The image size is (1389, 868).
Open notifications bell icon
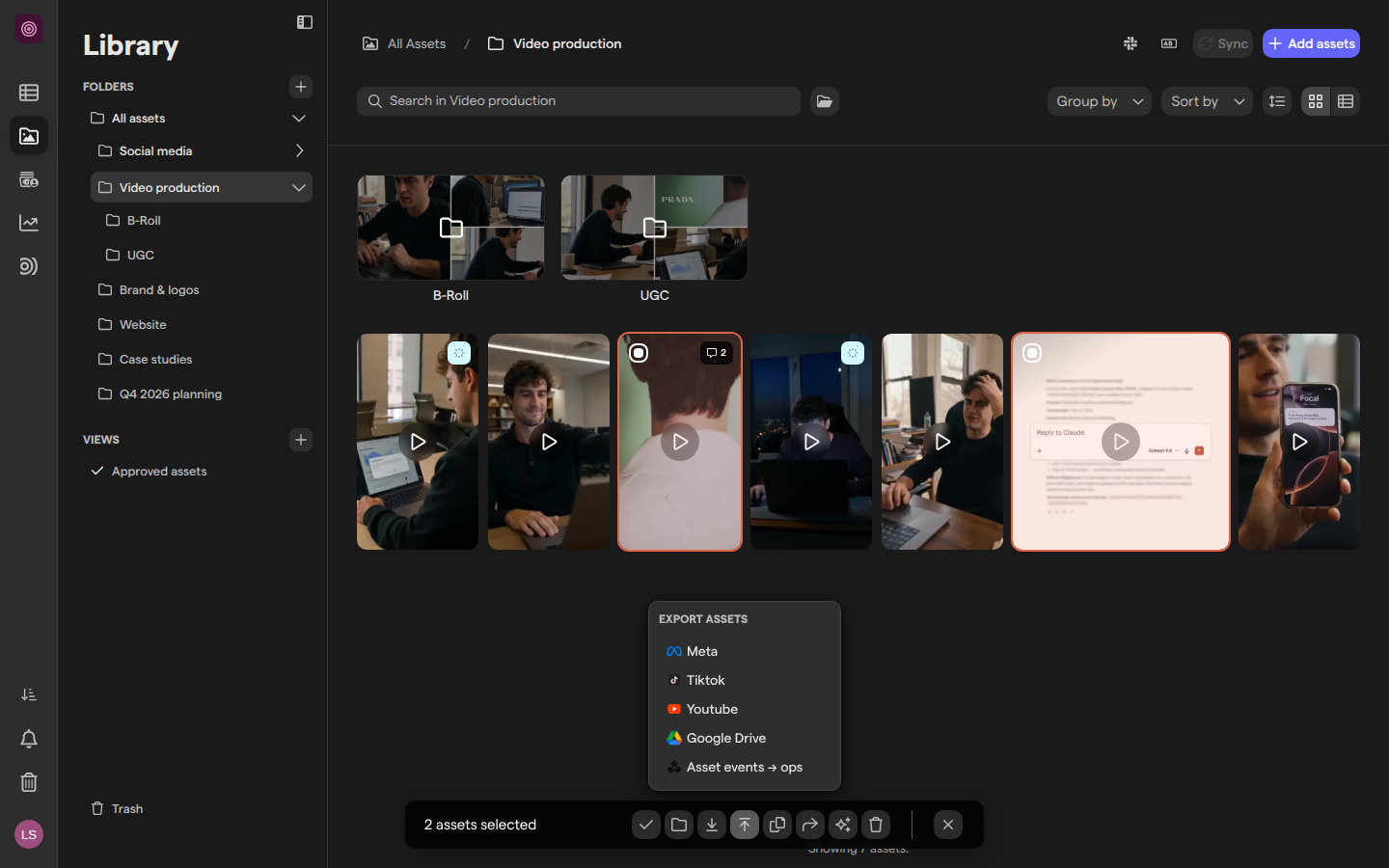29,739
